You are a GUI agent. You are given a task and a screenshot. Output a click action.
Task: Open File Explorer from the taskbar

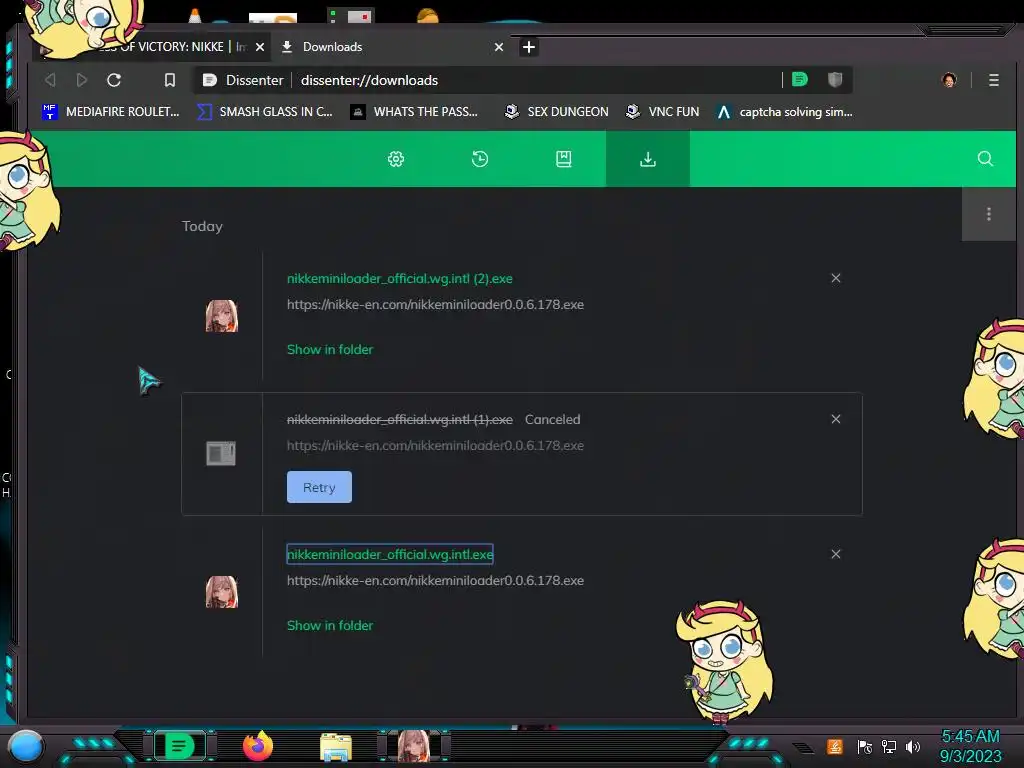336,747
